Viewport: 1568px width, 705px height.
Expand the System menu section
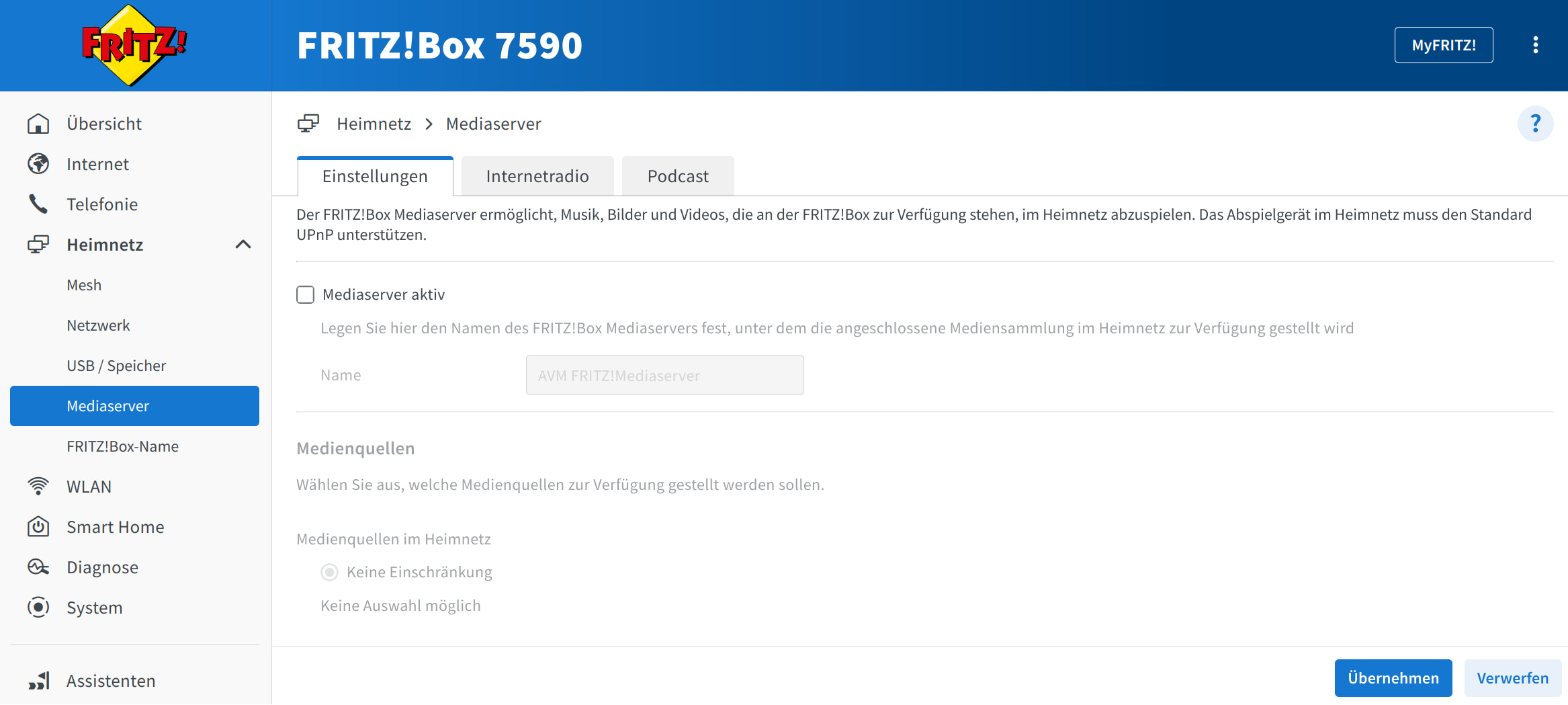pos(94,608)
